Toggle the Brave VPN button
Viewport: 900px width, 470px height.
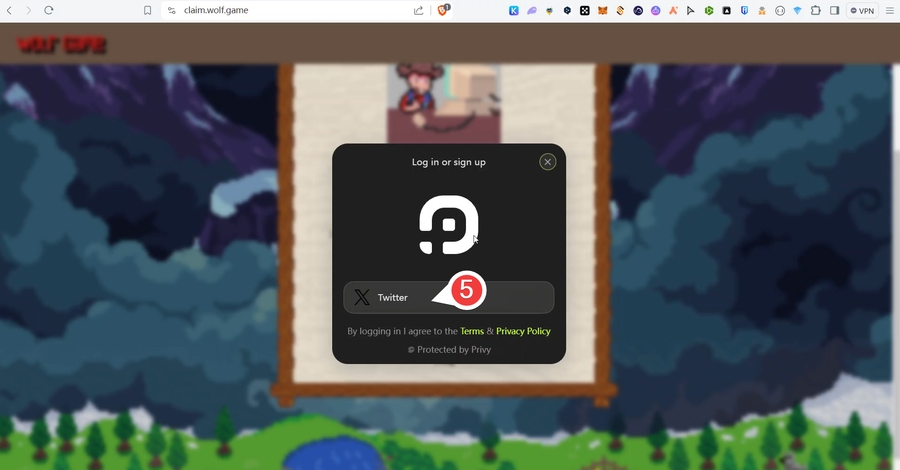click(x=862, y=10)
